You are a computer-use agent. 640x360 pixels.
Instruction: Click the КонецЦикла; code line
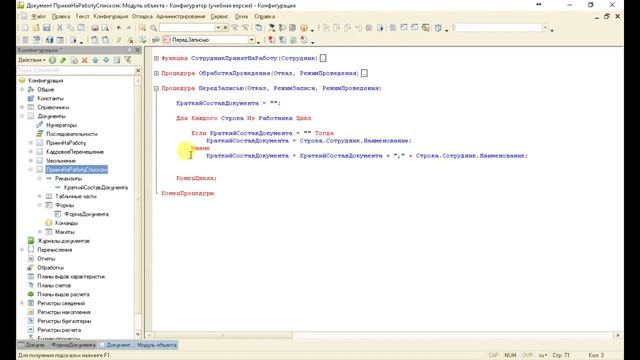pyautogui.click(x=196, y=178)
